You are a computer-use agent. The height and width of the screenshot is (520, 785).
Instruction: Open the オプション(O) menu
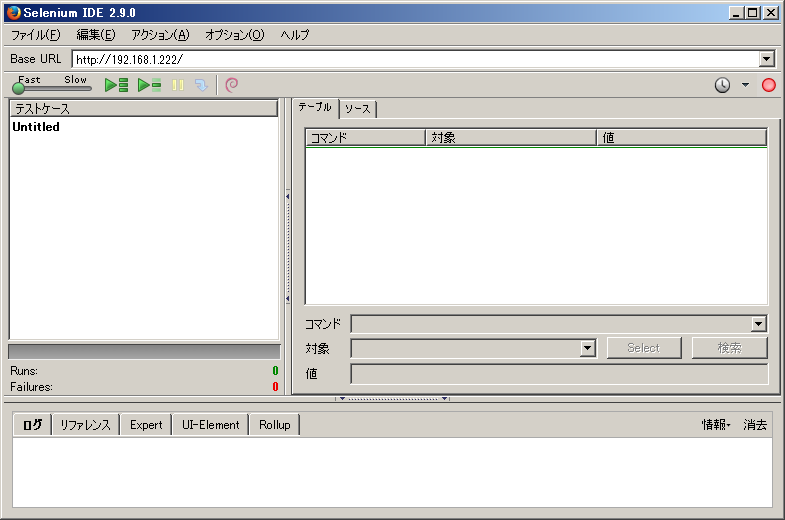234,35
